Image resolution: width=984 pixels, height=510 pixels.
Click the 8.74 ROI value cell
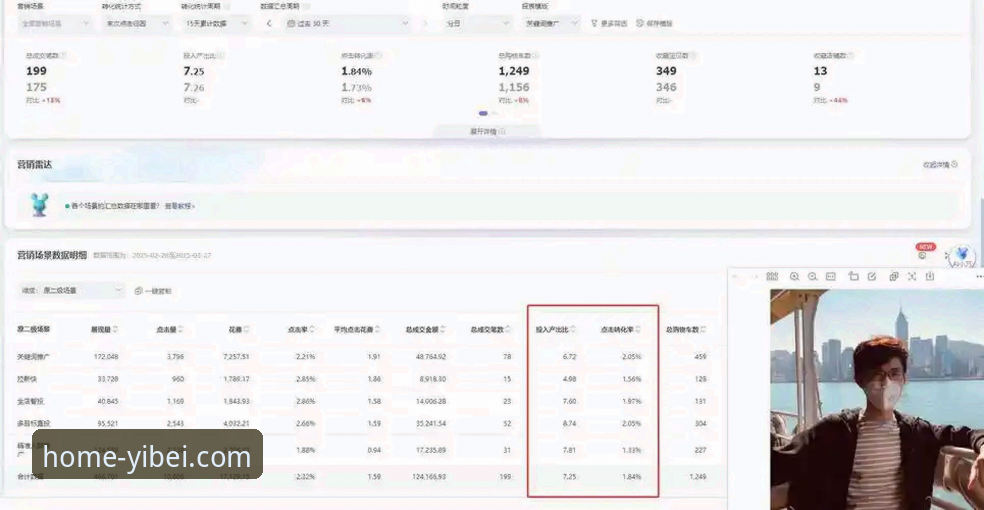(x=569, y=423)
